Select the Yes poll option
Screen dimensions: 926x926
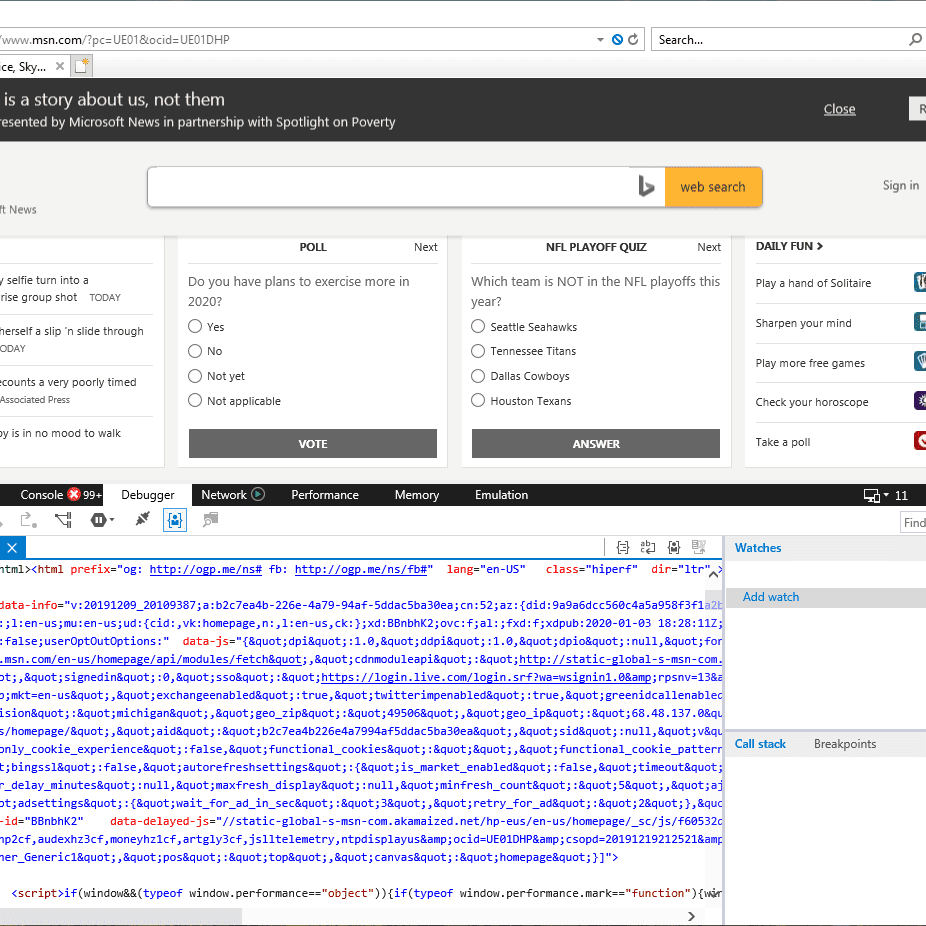[195, 326]
